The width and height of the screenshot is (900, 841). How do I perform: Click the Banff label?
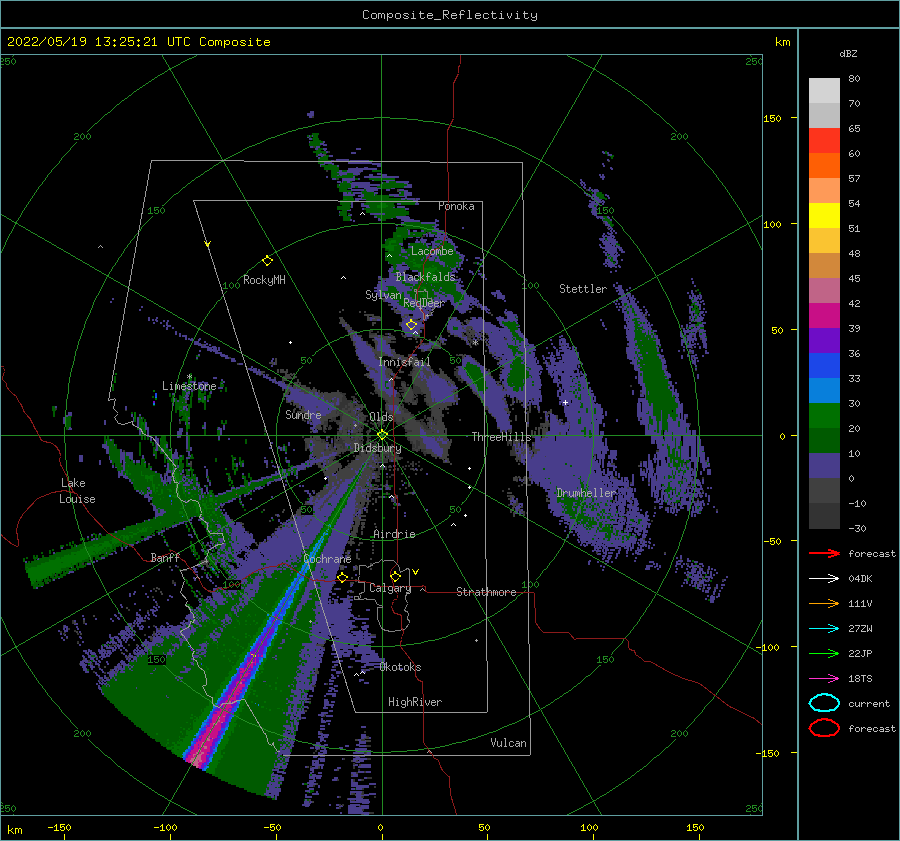point(165,557)
